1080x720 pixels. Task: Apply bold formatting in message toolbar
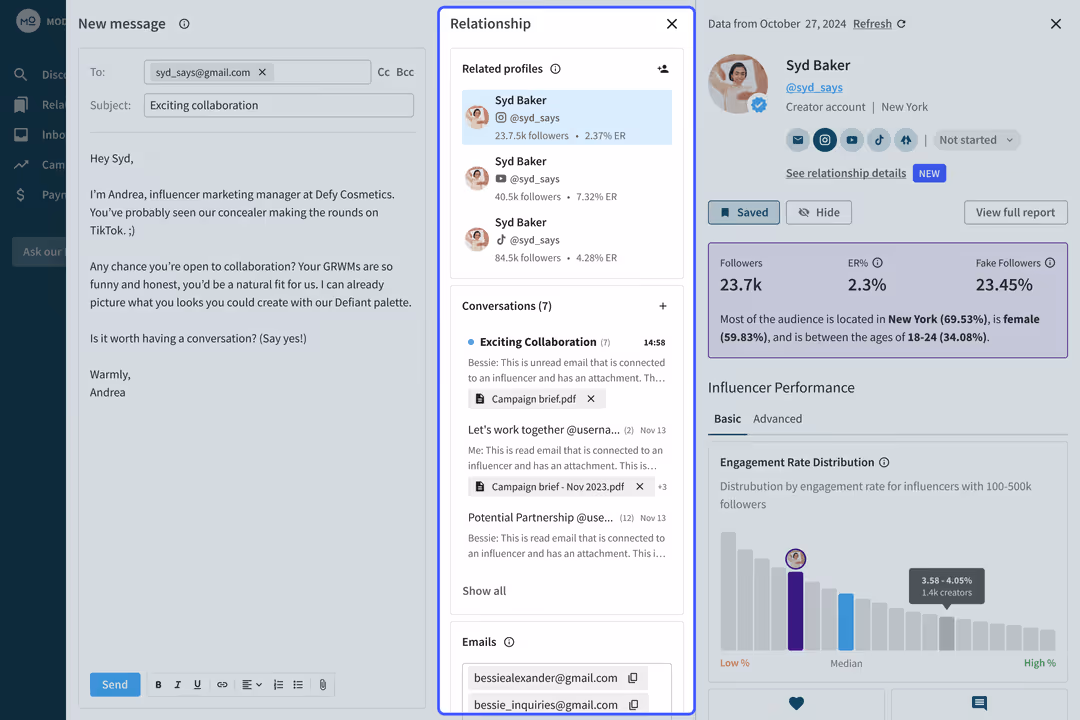[x=158, y=685]
